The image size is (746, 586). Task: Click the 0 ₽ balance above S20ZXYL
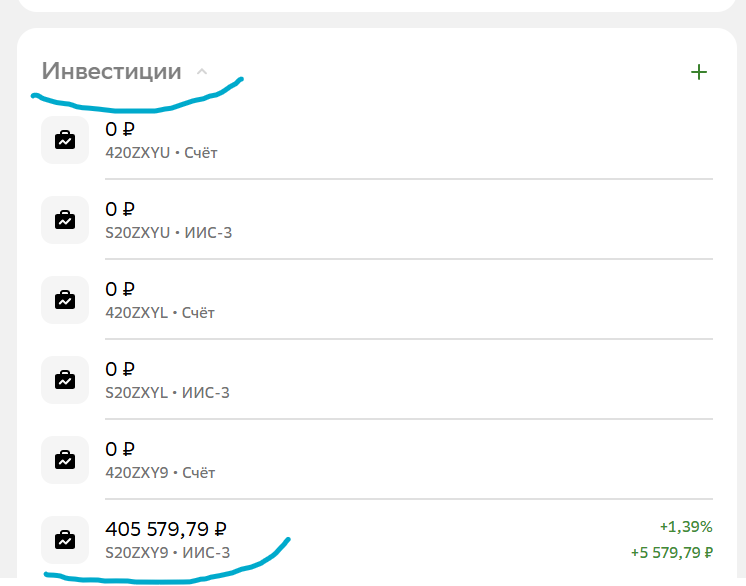tap(120, 369)
